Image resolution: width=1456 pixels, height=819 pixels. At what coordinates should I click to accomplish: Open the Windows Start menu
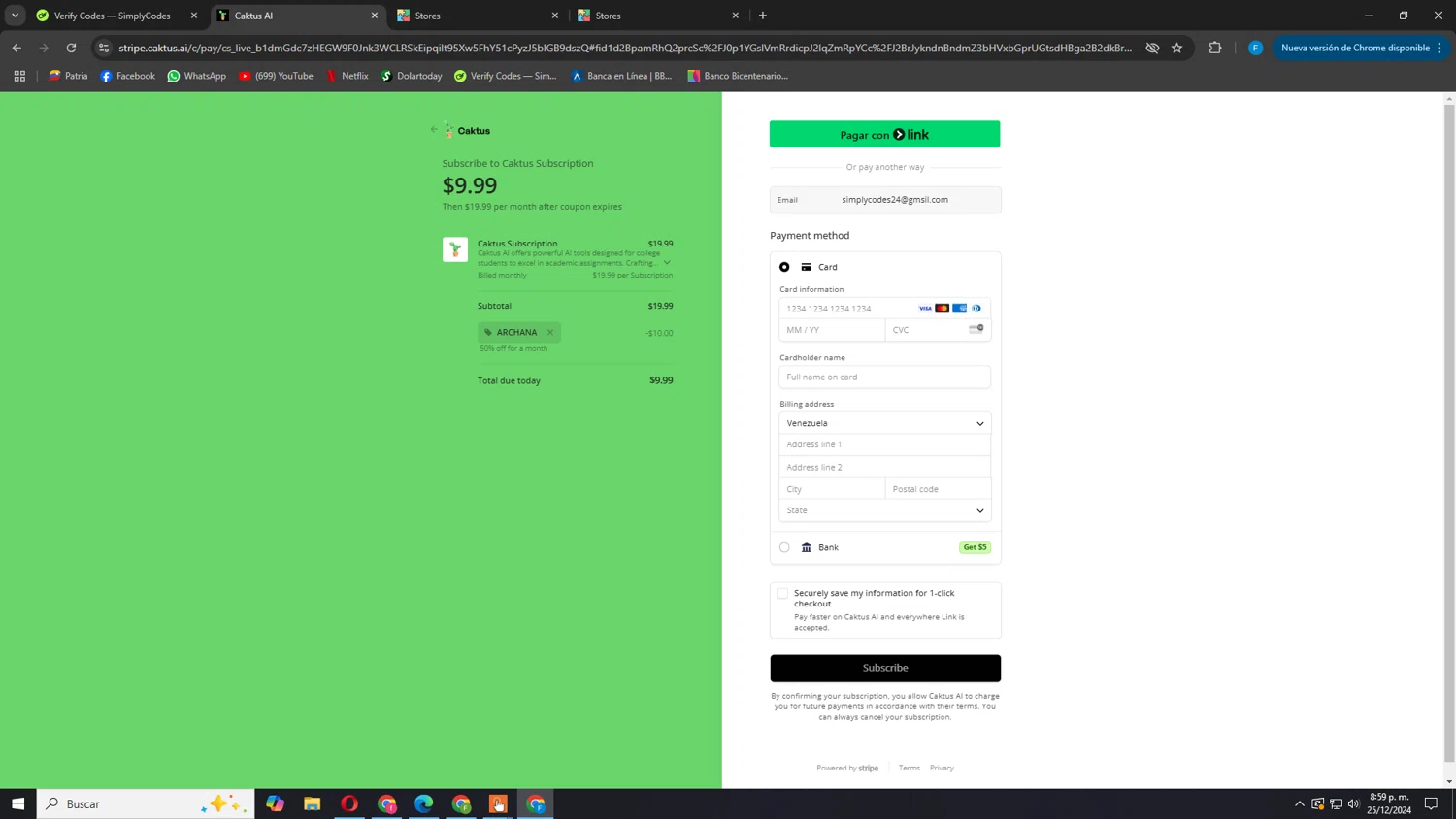(x=17, y=803)
